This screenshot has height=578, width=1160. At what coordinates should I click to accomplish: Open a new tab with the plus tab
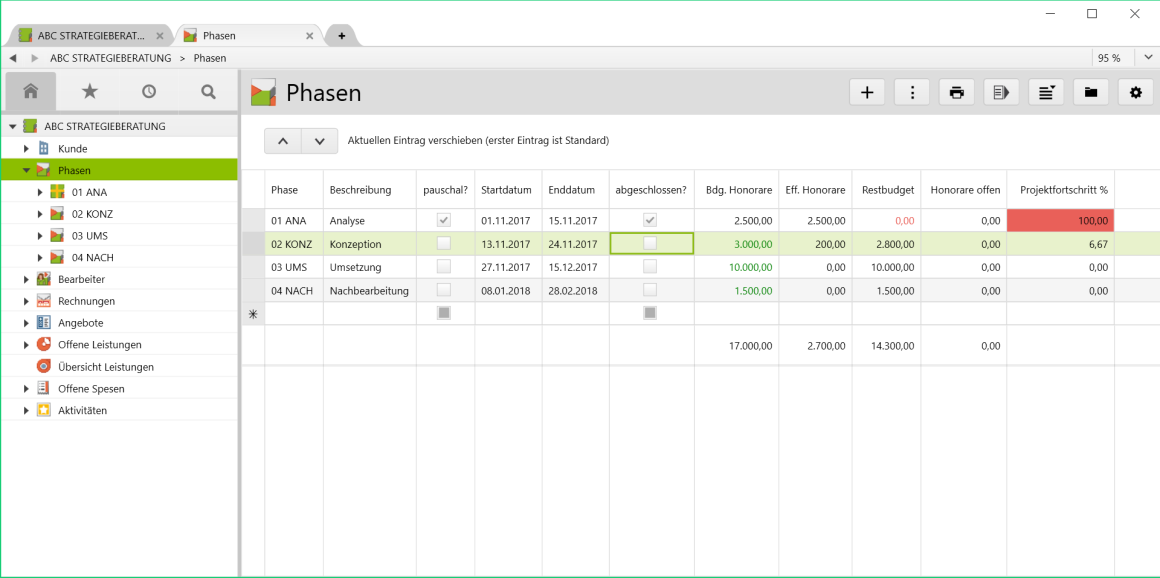click(x=341, y=35)
